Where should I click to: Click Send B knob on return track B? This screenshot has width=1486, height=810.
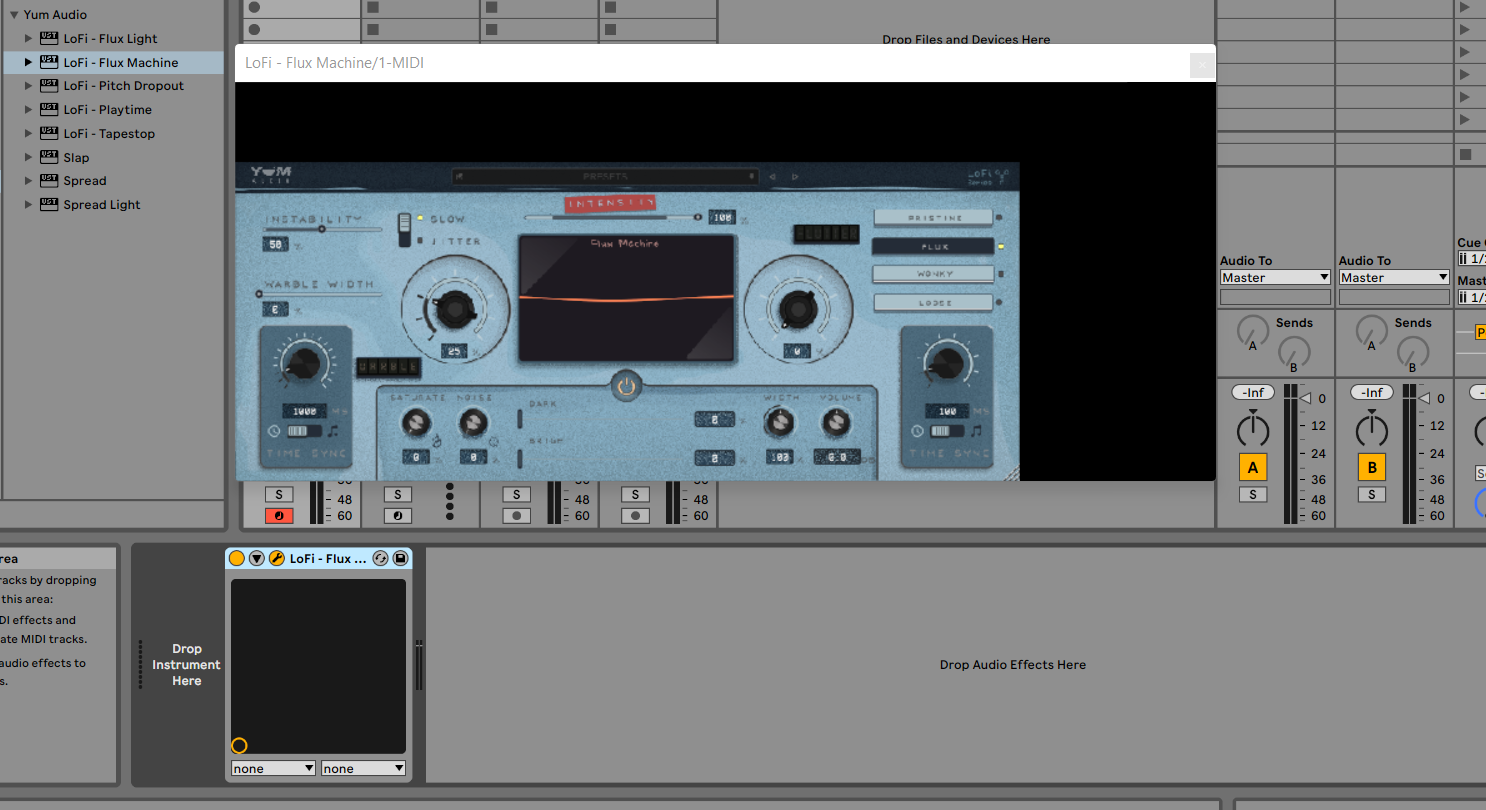1413,351
